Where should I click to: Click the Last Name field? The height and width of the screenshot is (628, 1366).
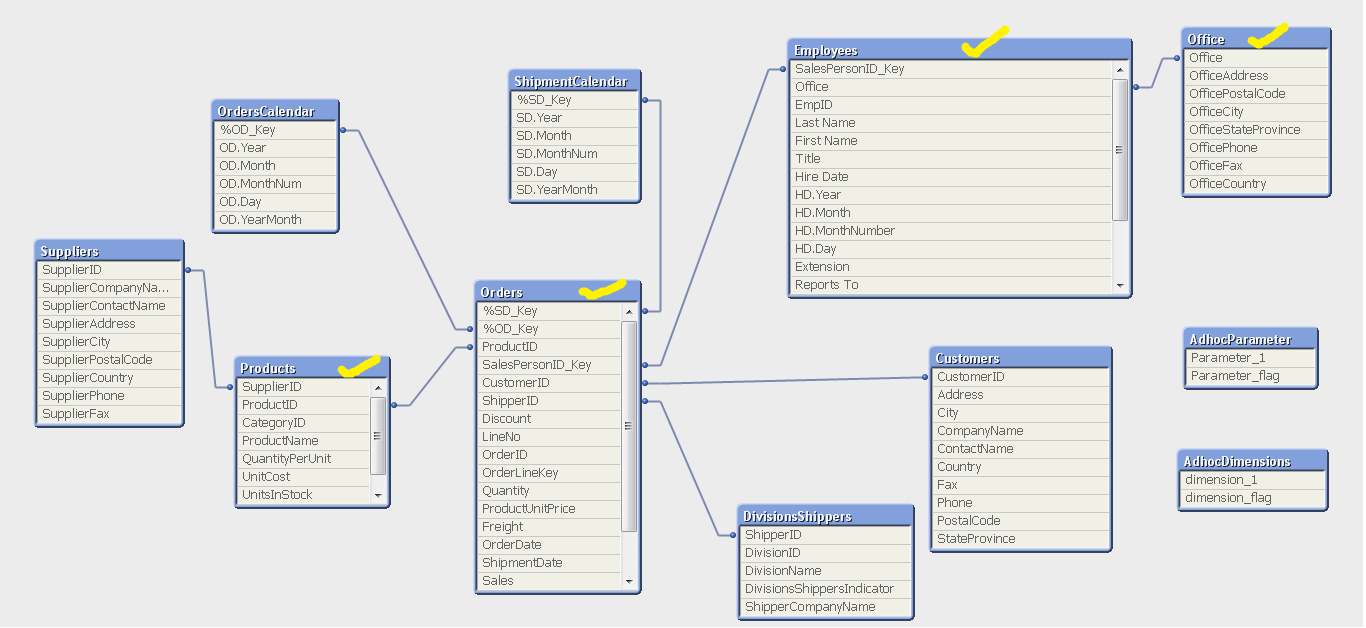[951, 122]
